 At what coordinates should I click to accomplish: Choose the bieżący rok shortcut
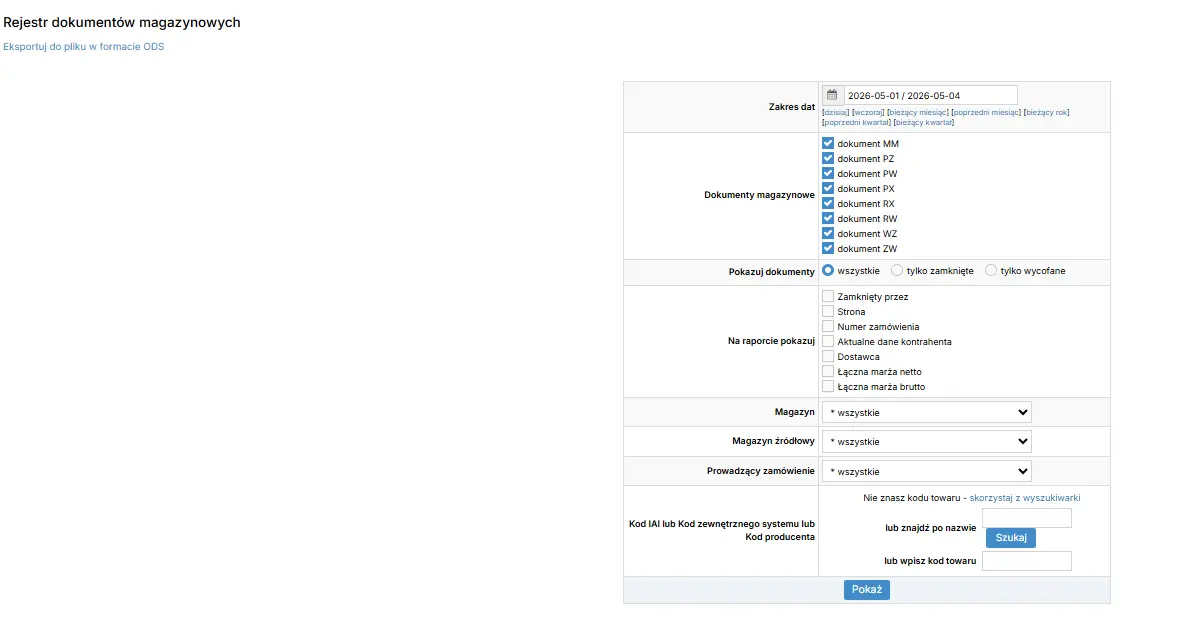(x=1047, y=112)
